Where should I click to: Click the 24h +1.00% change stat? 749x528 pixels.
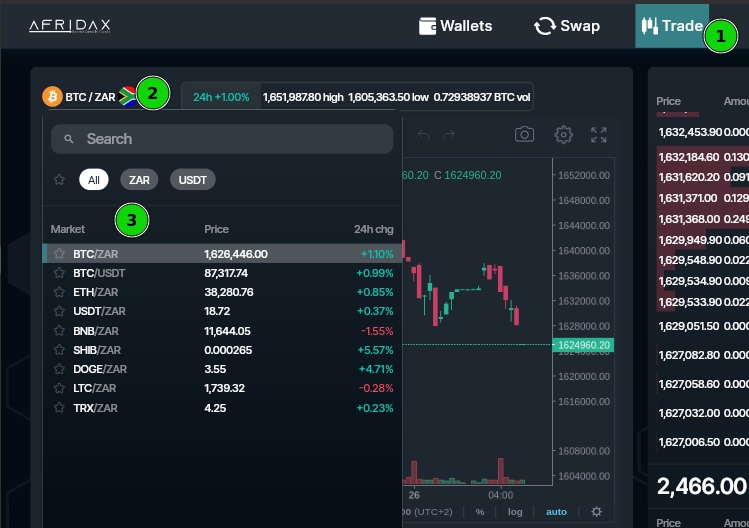point(221,97)
